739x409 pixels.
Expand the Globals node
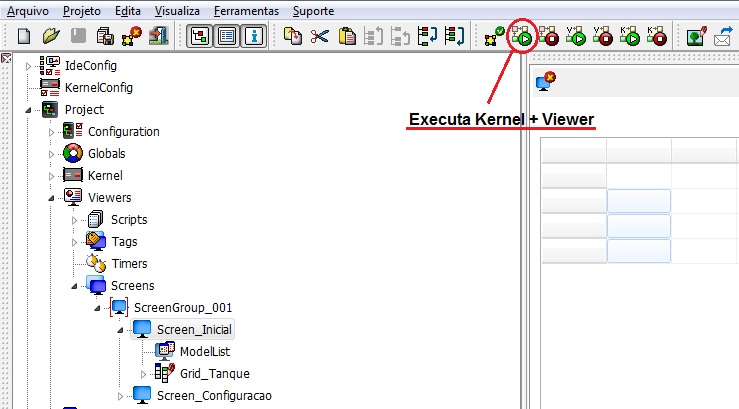(x=51, y=154)
